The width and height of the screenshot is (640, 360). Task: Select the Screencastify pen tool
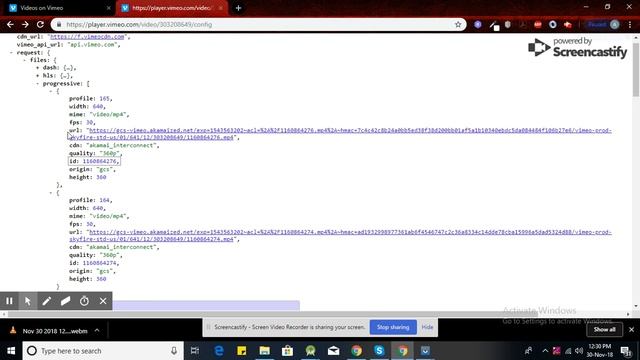click(x=47, y=301)
